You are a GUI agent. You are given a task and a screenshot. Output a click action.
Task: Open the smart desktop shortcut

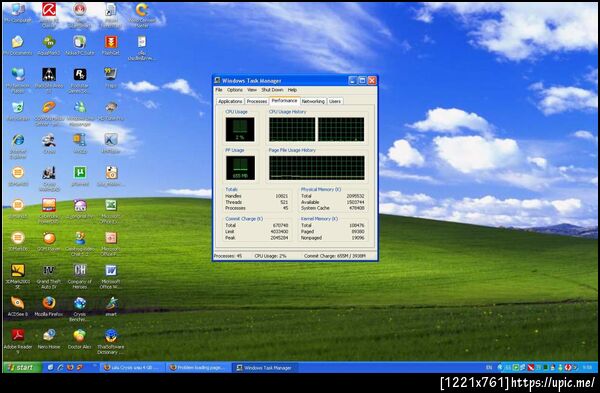[111, 306]
